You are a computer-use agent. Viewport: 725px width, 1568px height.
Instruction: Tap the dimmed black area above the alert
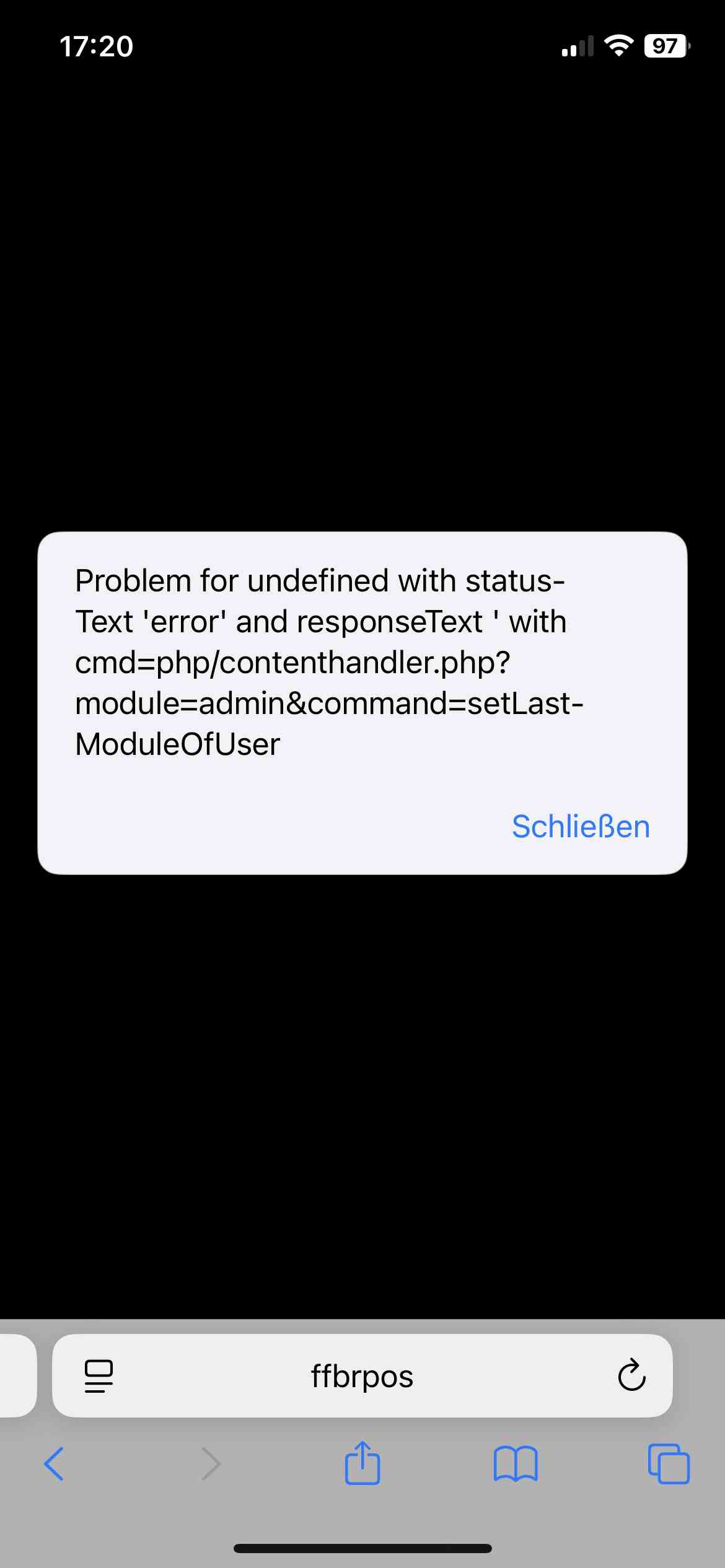(362, 297)
